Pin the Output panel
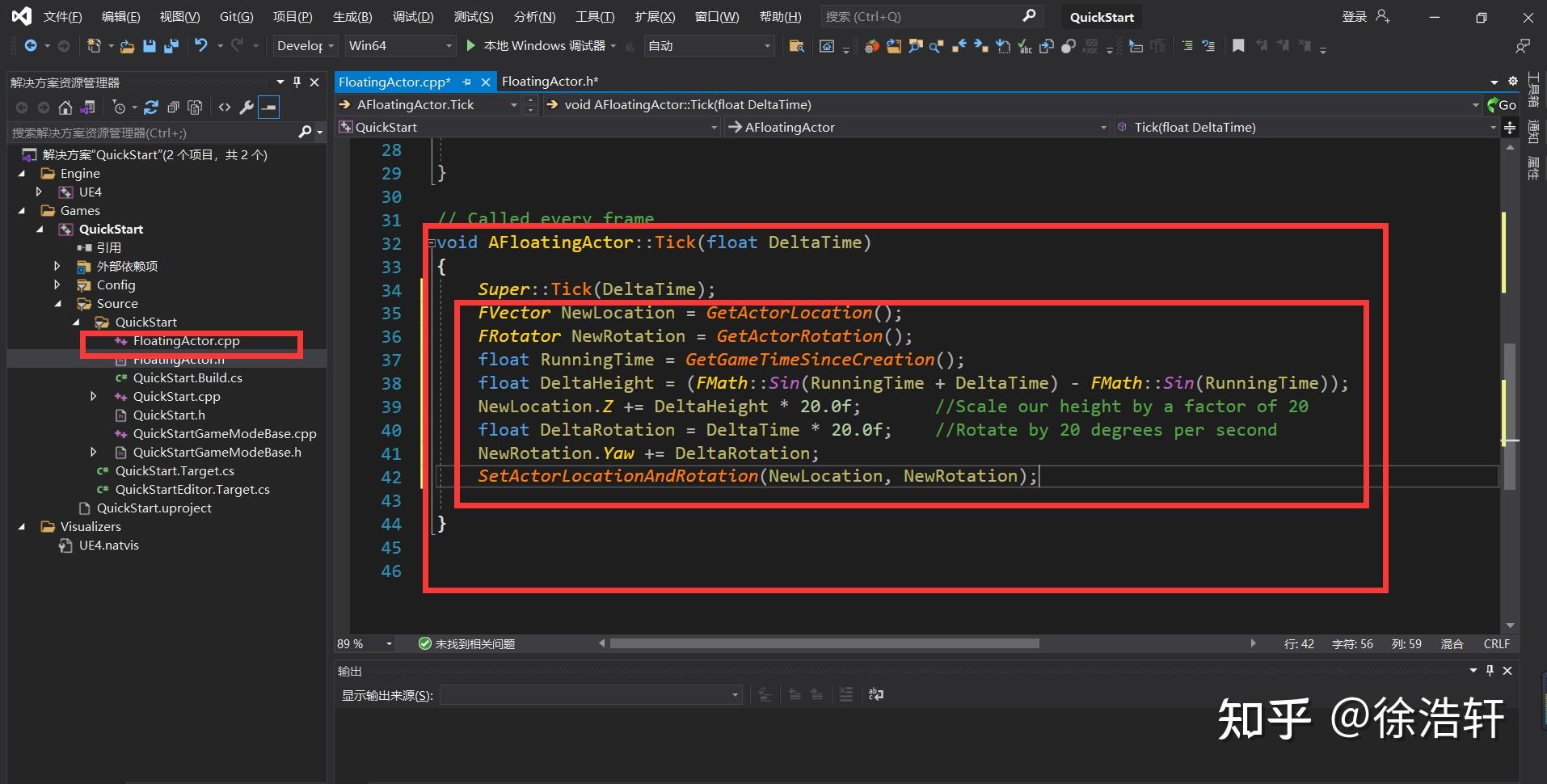This screenshot has height=784, width=1547. point(1490,670)
